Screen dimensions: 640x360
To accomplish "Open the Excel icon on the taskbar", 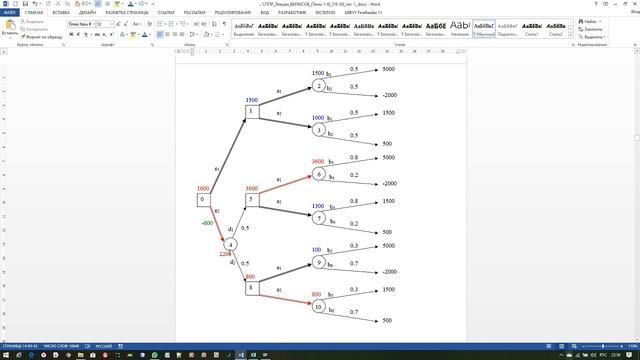I will click(253, 355).
